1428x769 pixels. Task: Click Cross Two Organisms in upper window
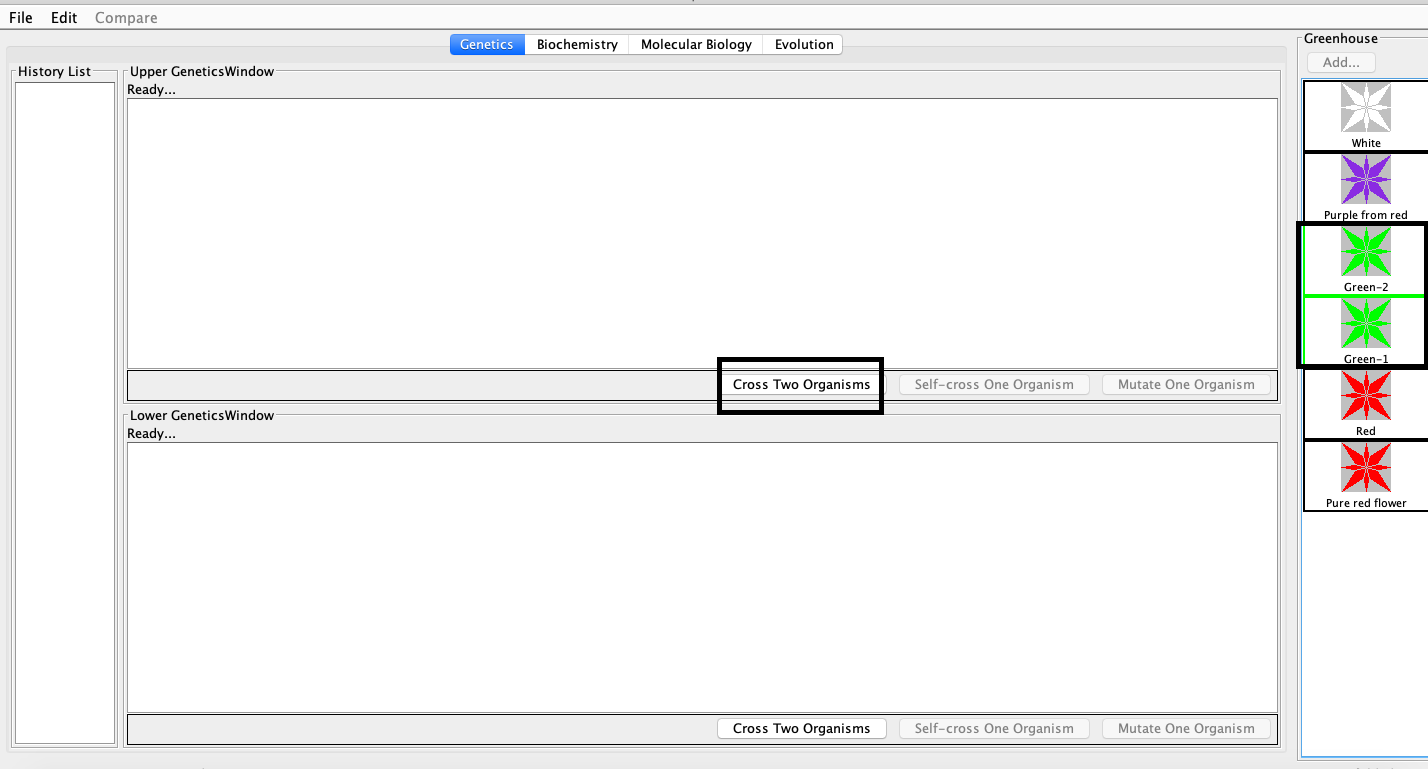[801, 384]
